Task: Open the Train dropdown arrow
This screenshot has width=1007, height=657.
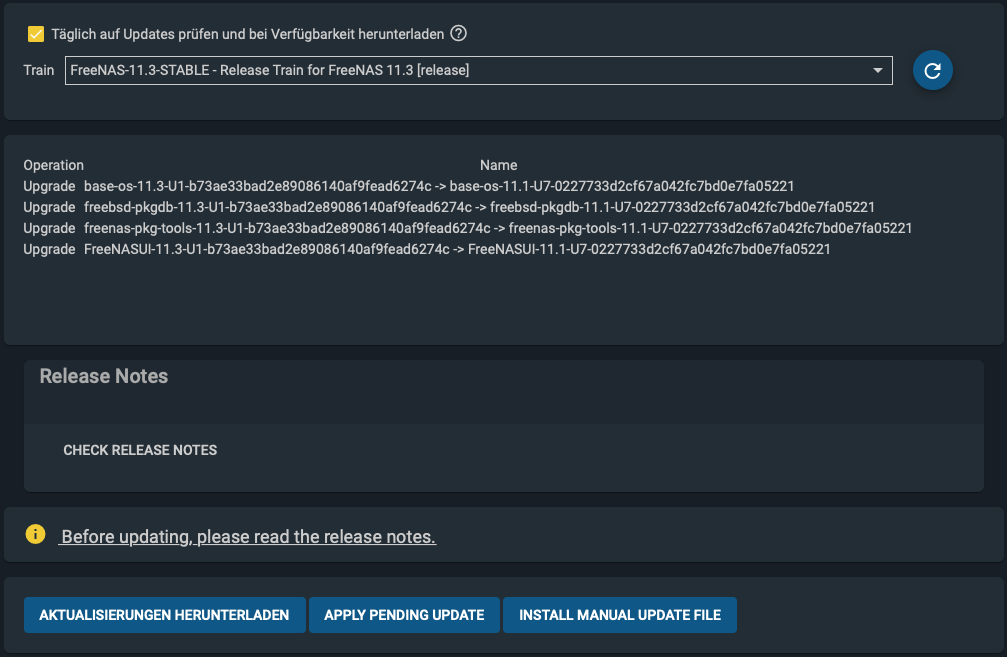Action: pos(877,70)
